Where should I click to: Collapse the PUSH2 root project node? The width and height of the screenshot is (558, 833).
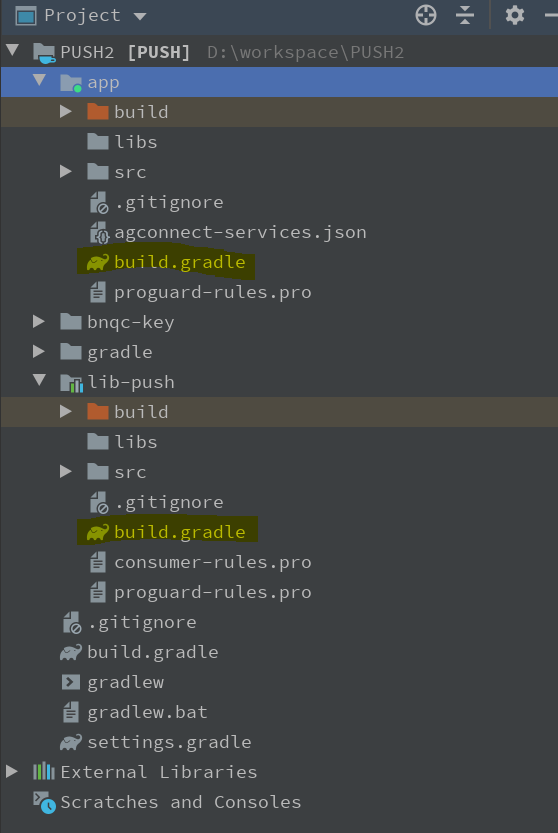click(x=13, y=51)
